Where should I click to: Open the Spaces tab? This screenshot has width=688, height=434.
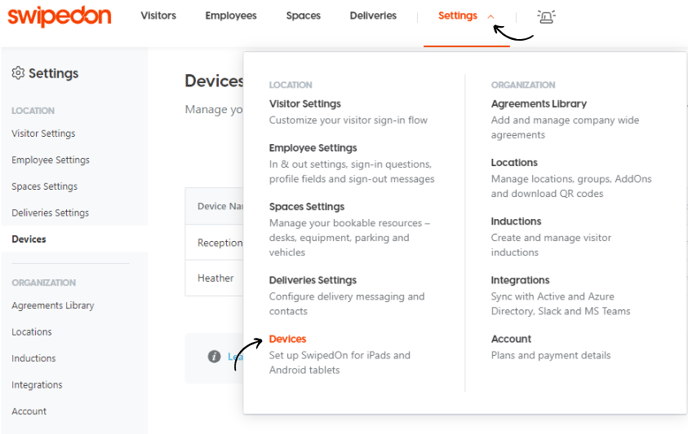[303, 16]
